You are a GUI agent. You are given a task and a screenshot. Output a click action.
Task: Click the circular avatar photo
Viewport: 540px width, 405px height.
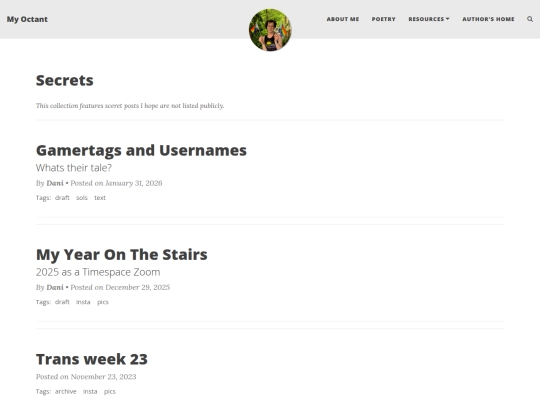[270, 30]
